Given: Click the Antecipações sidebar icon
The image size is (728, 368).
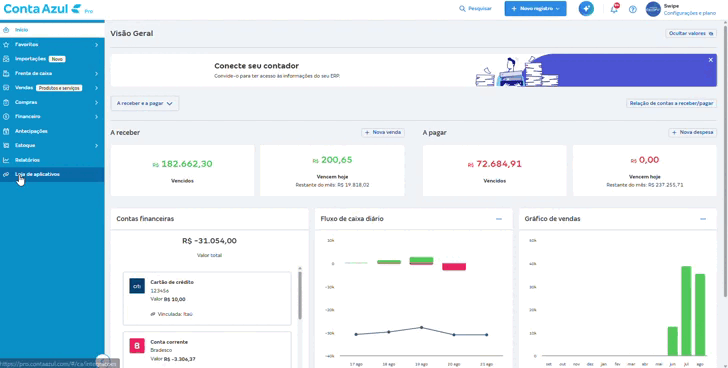Looking at the screenshot, I should (6, 131).
